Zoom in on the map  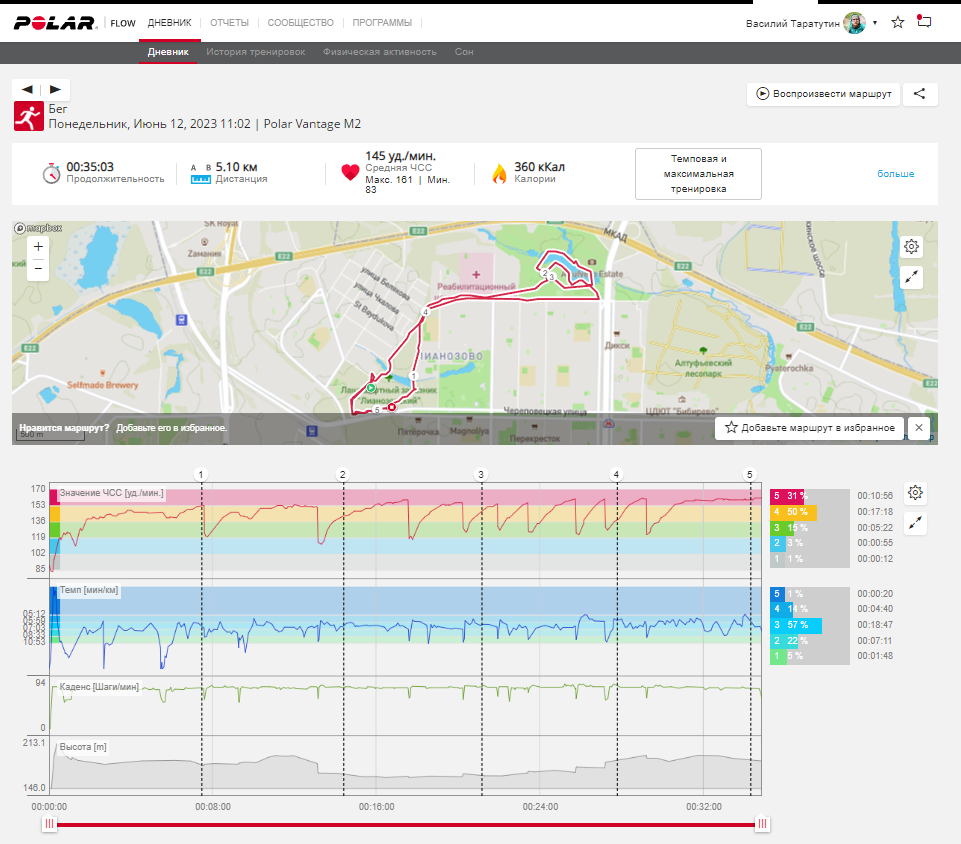pos(38,246)
